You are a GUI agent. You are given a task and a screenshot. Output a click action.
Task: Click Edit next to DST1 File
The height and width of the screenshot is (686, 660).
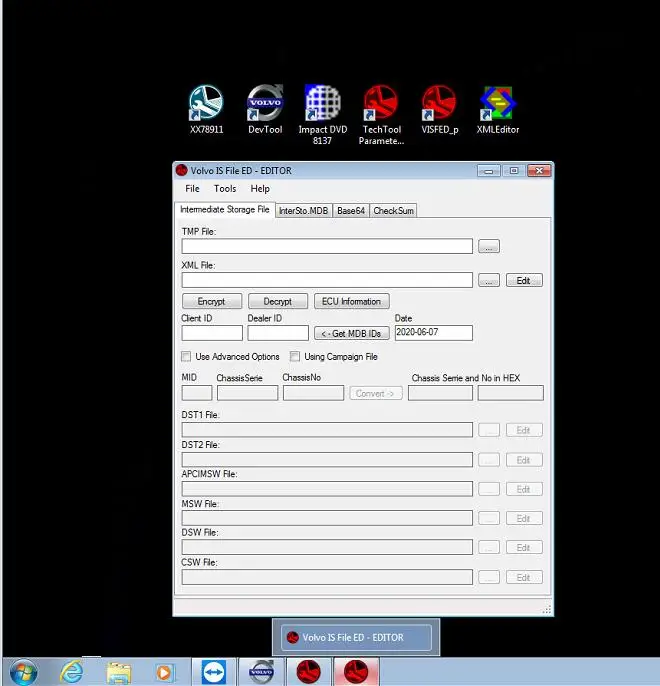point(524,430)
